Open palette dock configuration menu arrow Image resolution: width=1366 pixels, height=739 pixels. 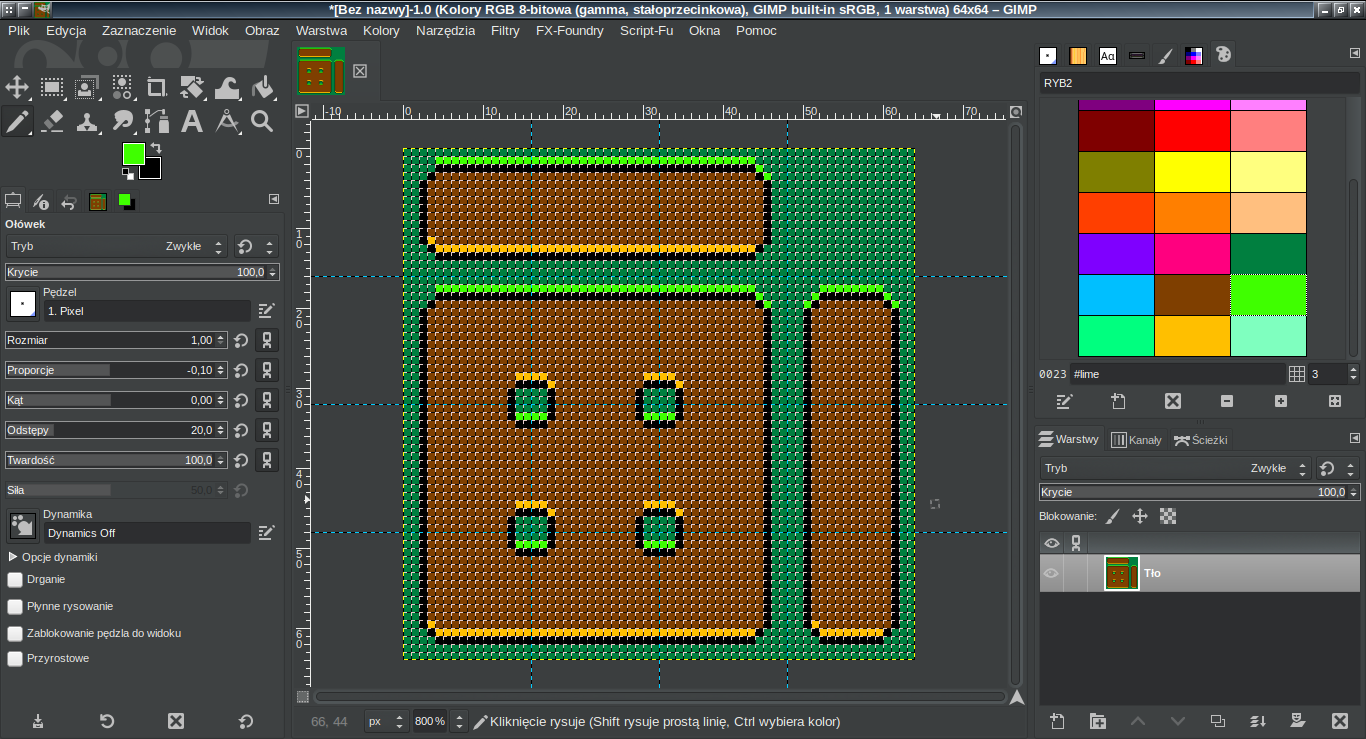(1355, 55)
